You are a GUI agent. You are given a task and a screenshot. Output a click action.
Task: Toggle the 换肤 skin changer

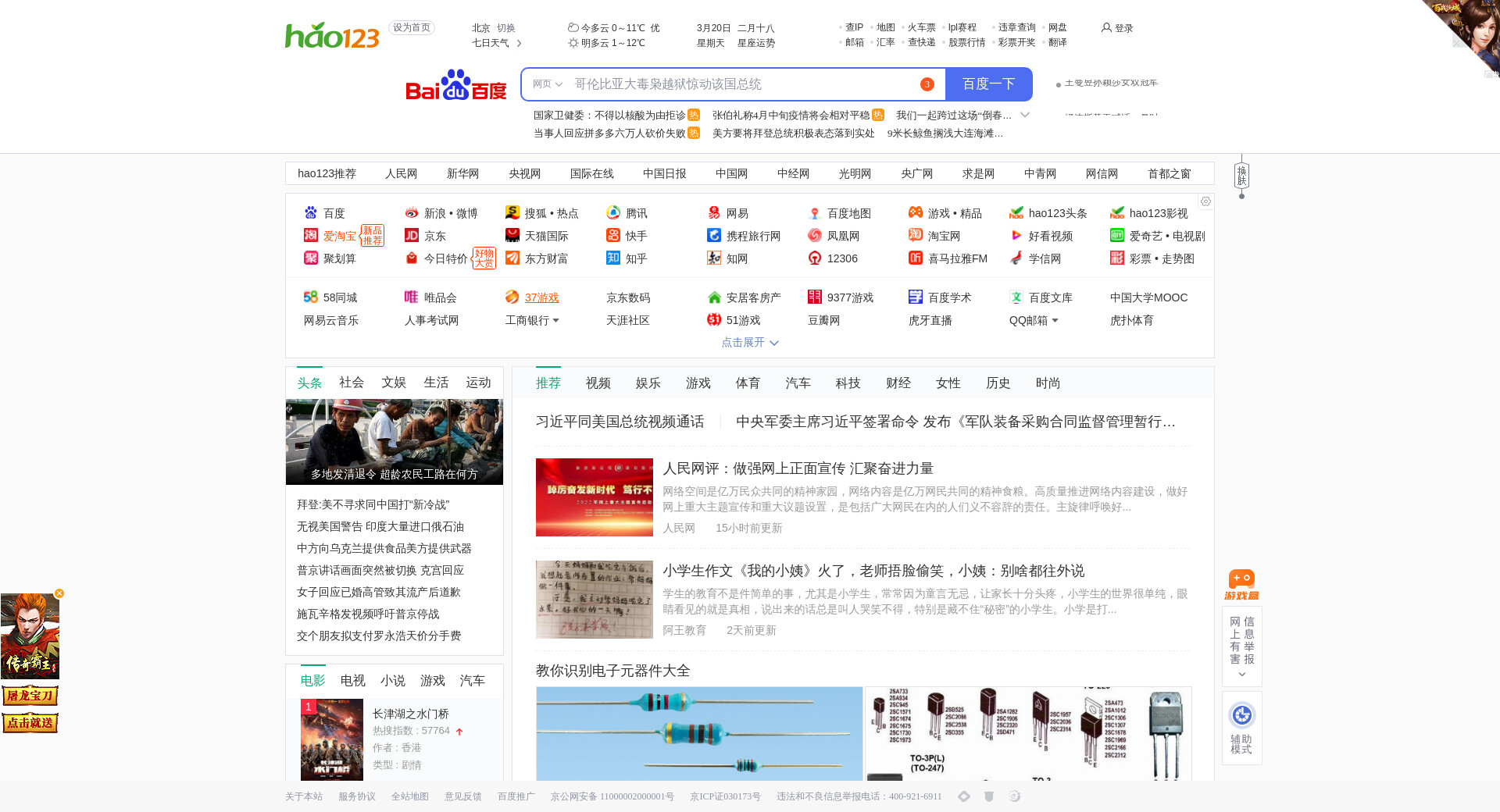[1241, 176]
